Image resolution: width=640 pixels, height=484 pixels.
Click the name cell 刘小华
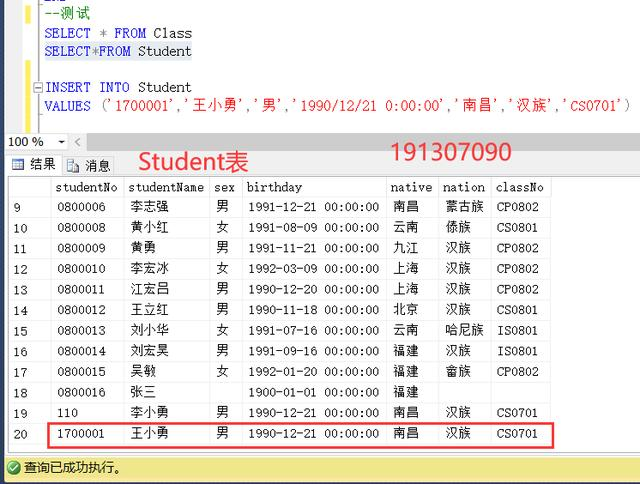point(166,330)
